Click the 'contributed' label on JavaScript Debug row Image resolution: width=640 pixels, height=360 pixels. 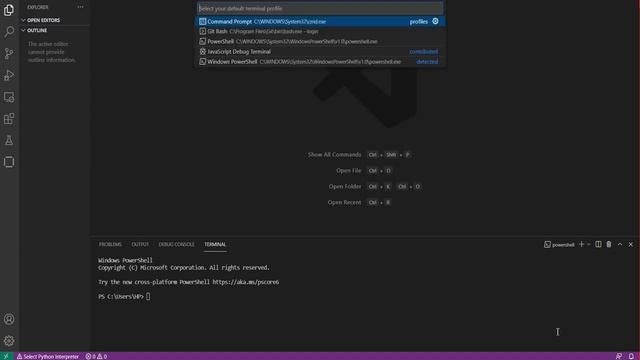[x=424, y=52]
